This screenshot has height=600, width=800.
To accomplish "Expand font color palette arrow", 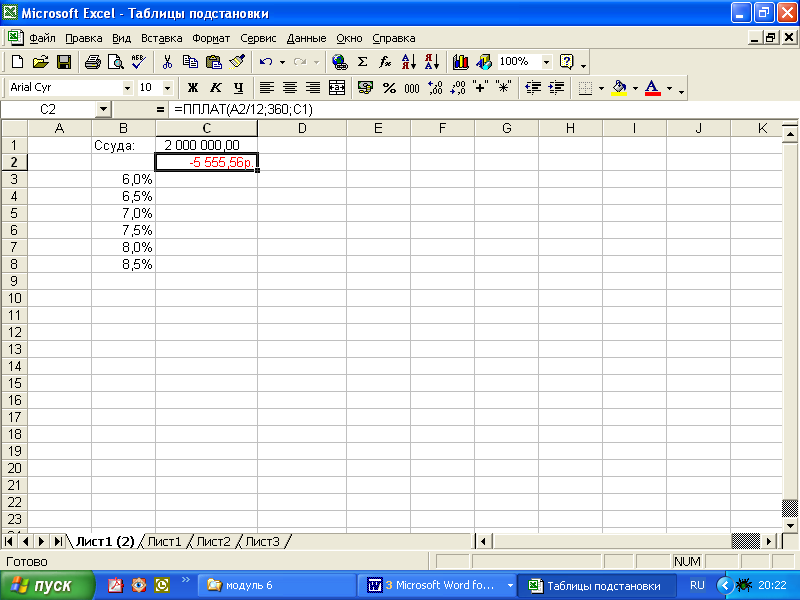I will (669, 88).
